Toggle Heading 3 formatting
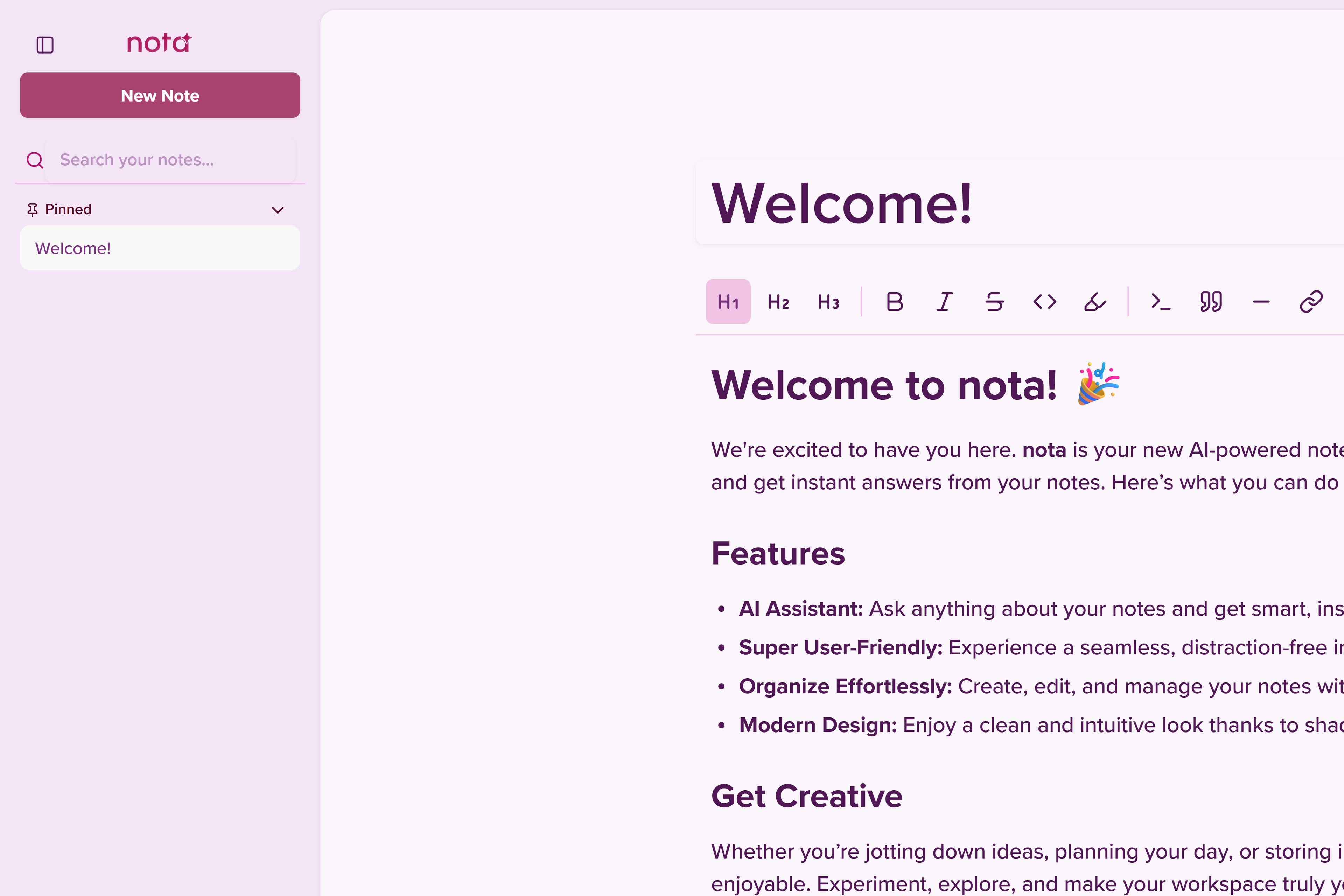This screenshot has height=896, width=1344. [828, 302]
